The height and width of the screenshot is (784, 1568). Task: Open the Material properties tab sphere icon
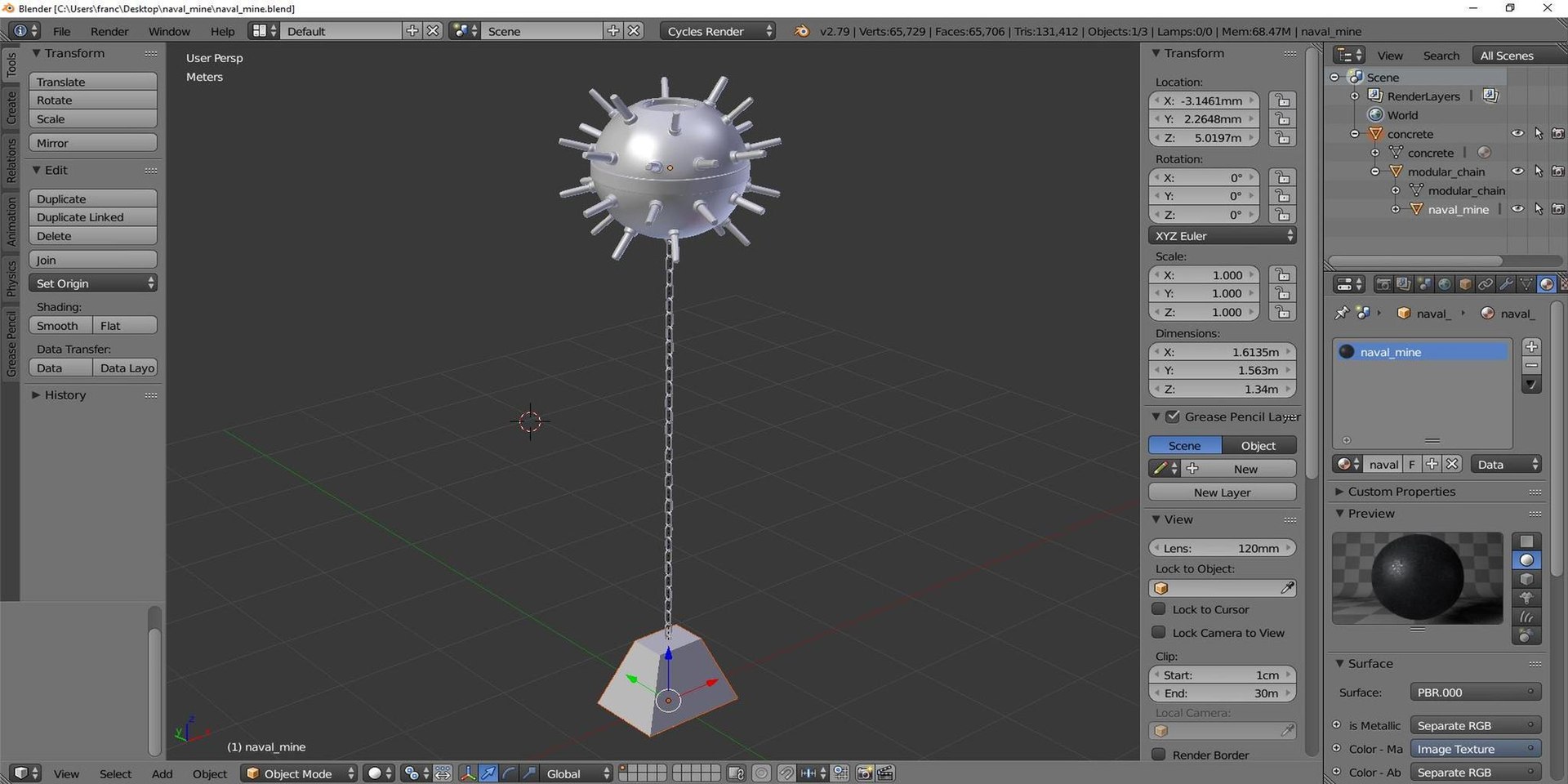[x=1547, y=284]
